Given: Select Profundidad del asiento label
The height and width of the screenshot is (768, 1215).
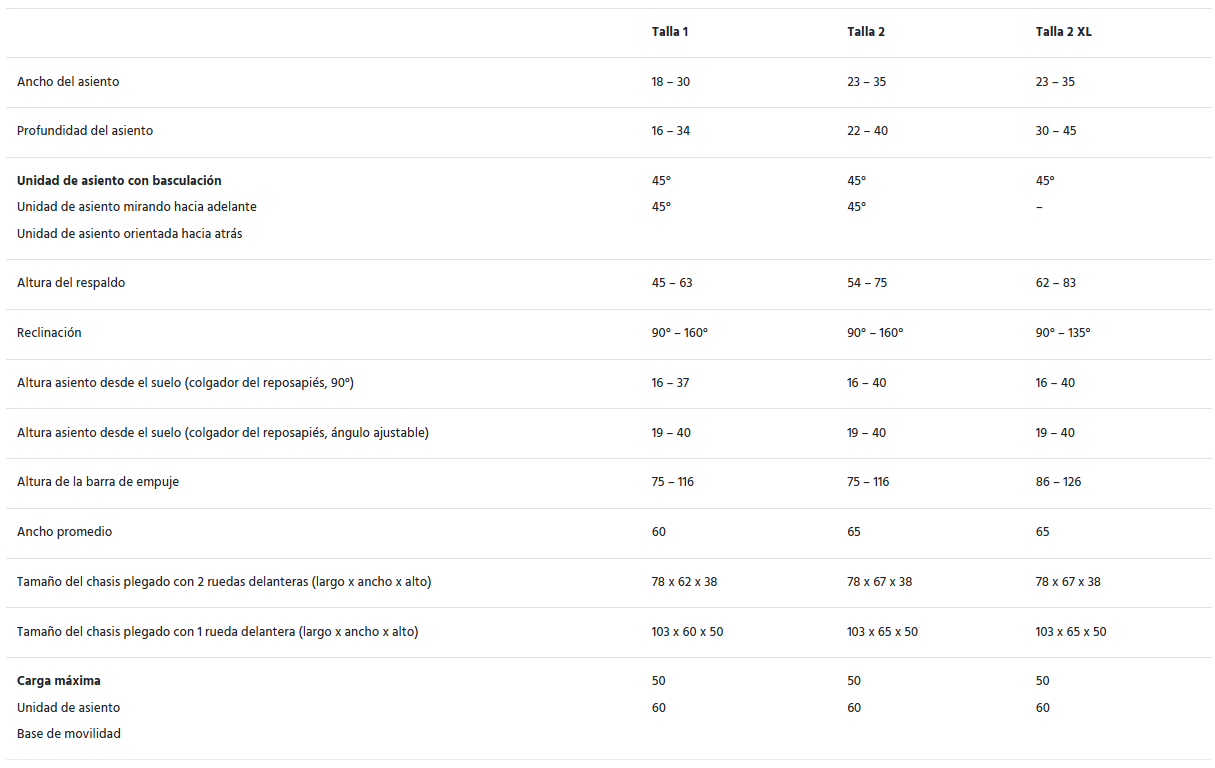Looking at the screenshot, I should pyautogui.click(x=85, y=131).
